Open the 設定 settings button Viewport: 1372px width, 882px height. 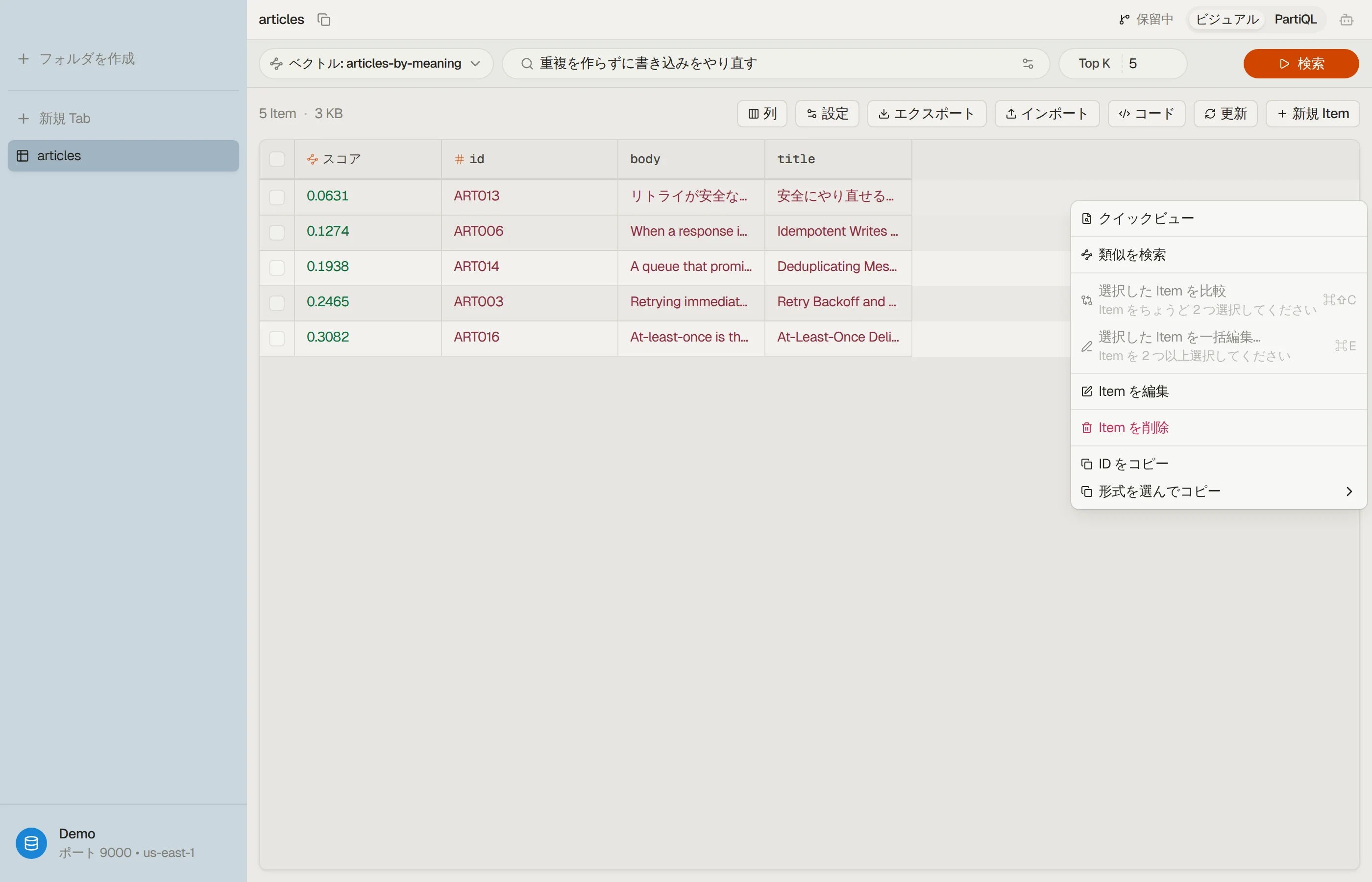pyautogui.click(x=828, y=114)
